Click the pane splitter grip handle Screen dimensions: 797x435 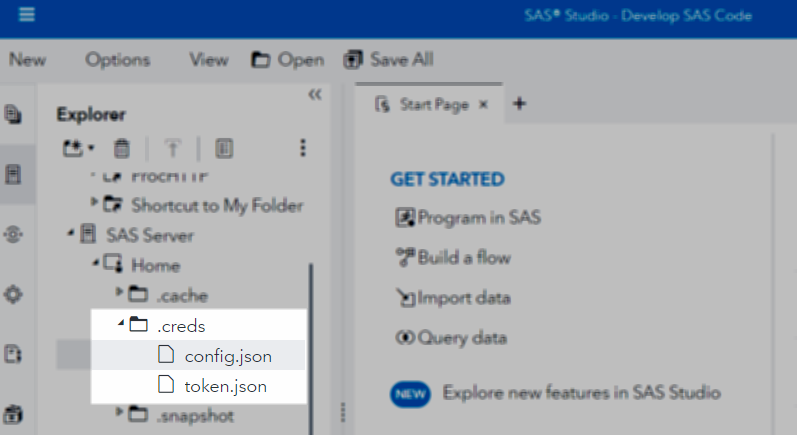tap(343, 413)
